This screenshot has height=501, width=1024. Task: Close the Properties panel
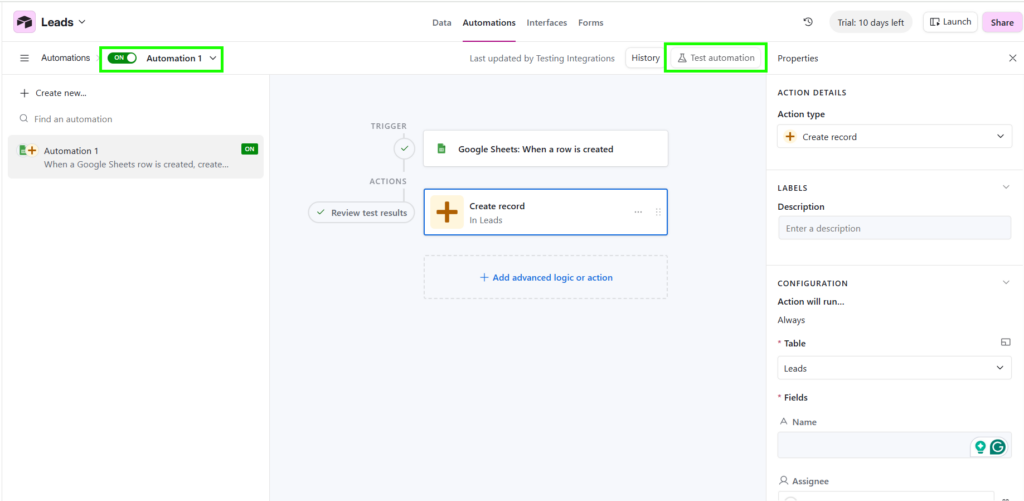click(x=1012, y=58)
